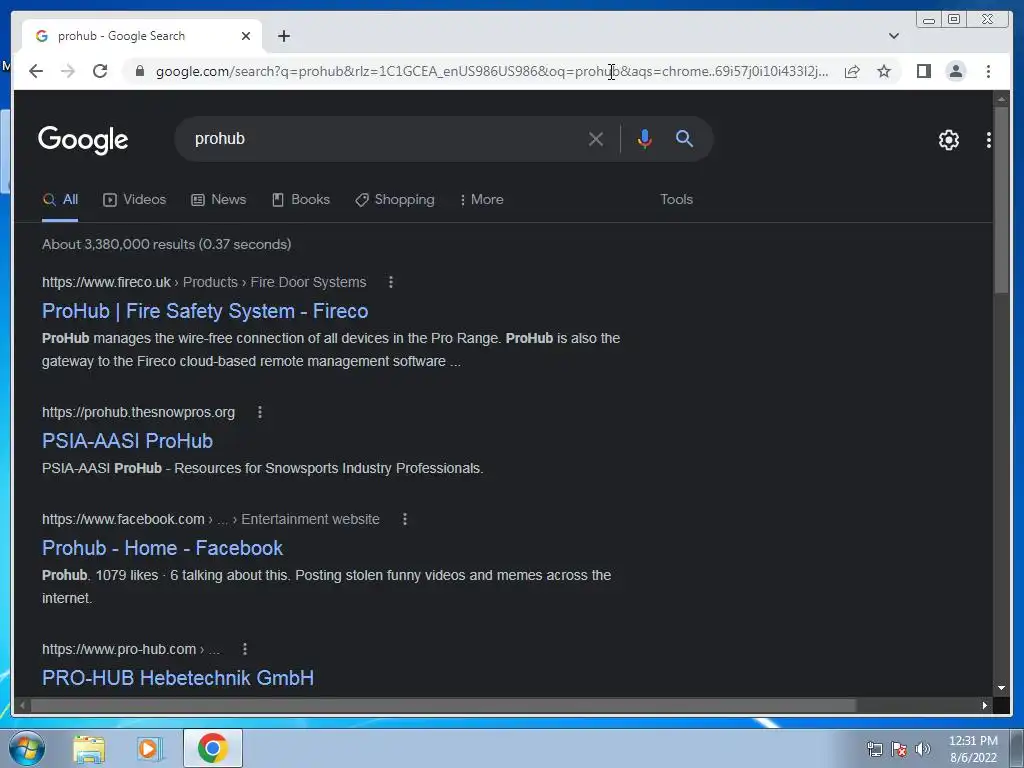This screenshot has width=1024, height=768.
Task: Go to Google homepage logo
Action: 83,139
